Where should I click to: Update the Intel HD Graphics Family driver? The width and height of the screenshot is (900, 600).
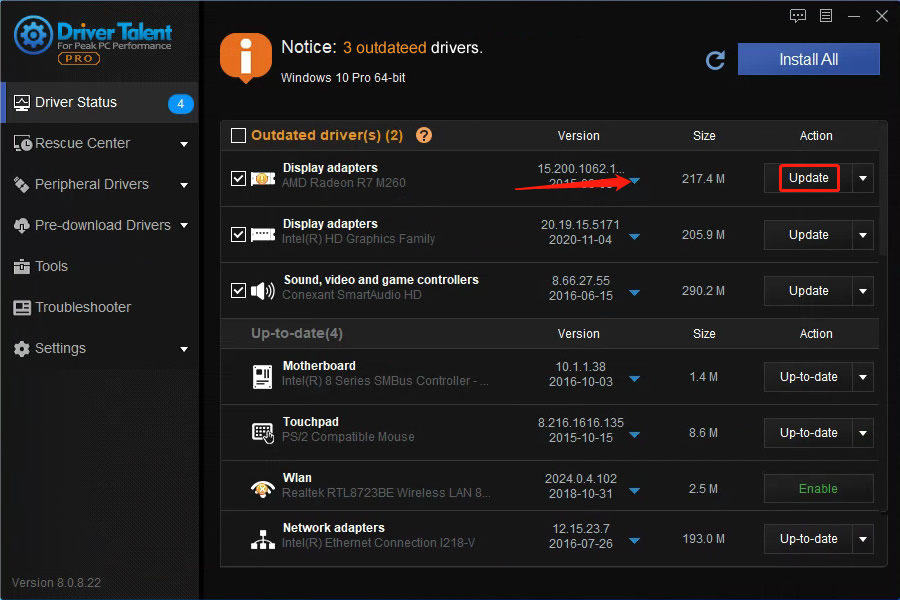[808, 235]
